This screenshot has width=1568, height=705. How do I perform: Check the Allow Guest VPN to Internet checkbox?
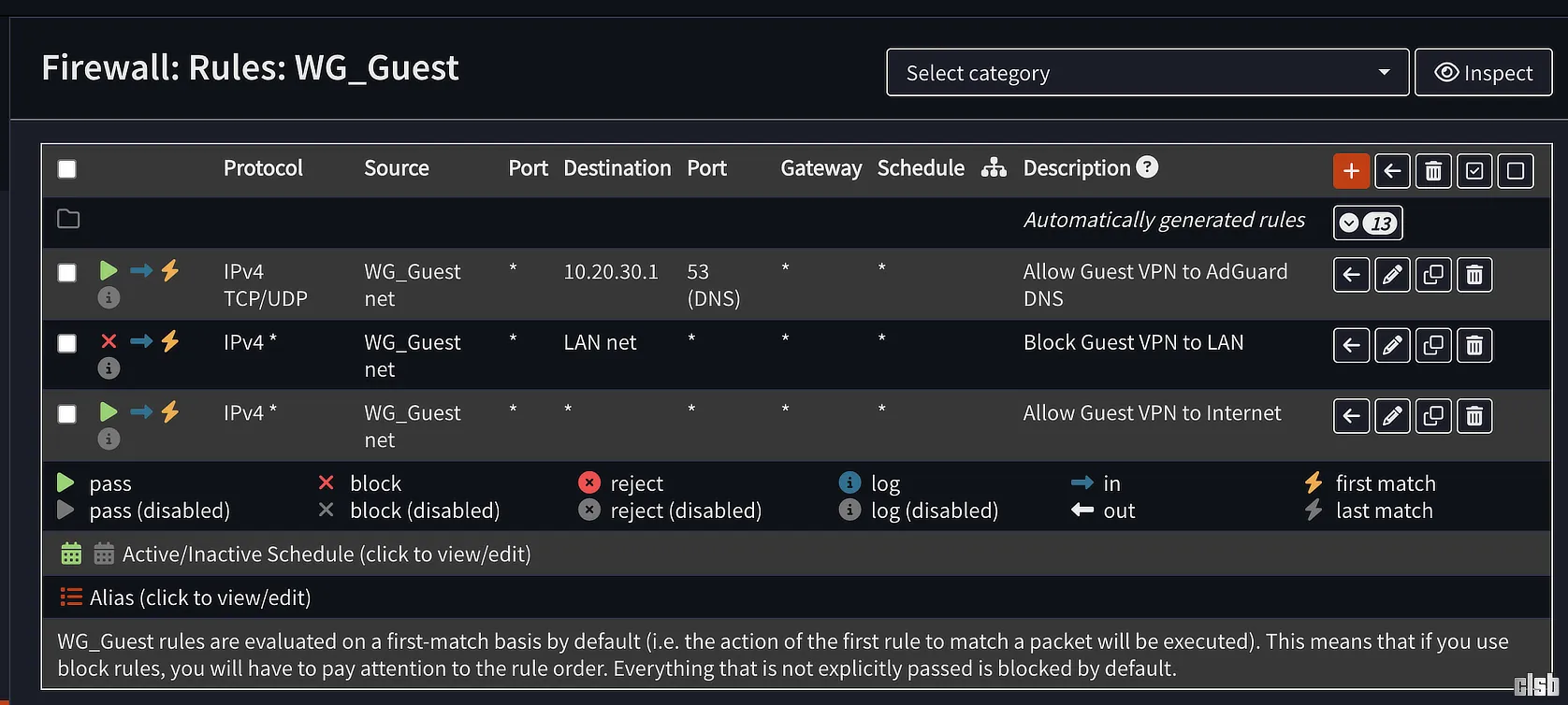point(67,413)
